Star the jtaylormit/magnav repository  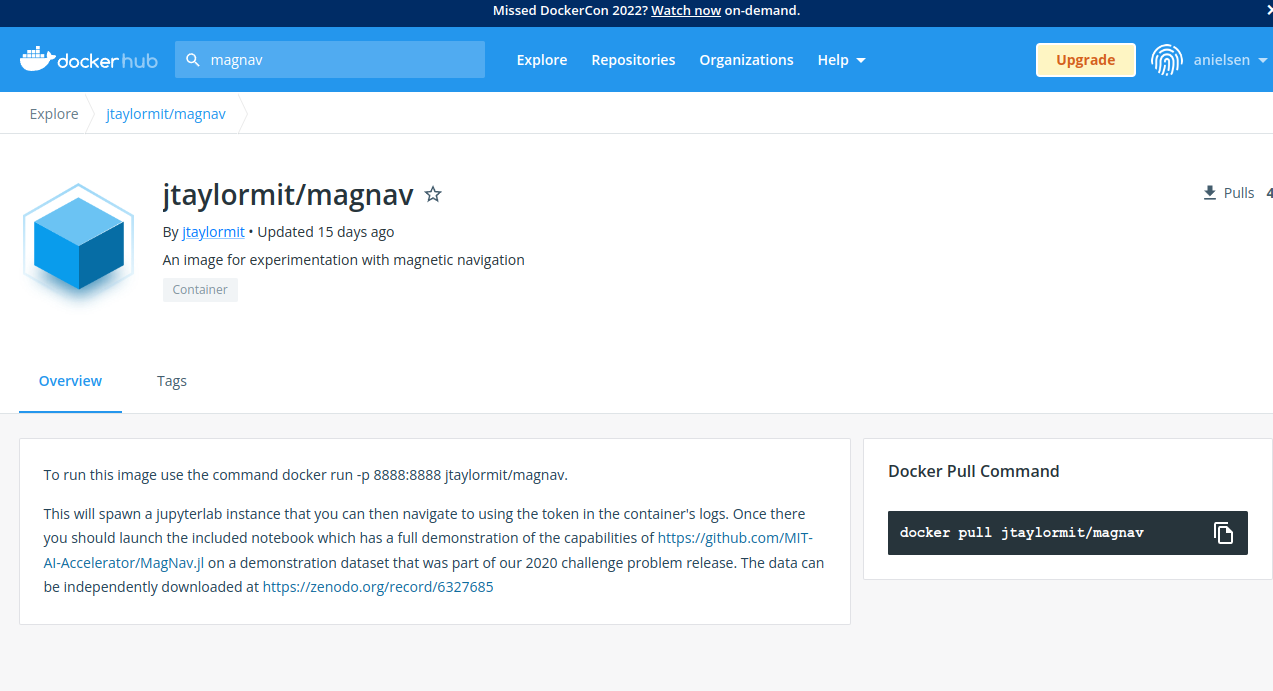(433, 194)
